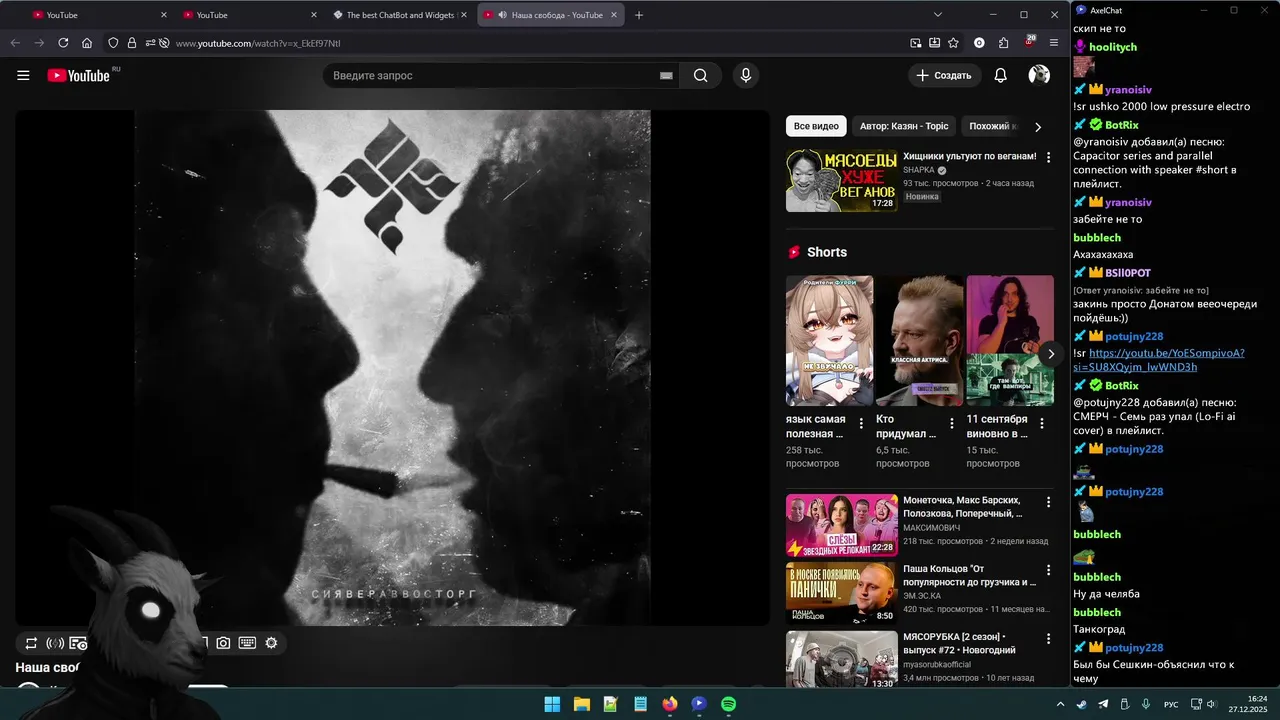Open Spotify from the taskbar

click(x=728, y=704)
